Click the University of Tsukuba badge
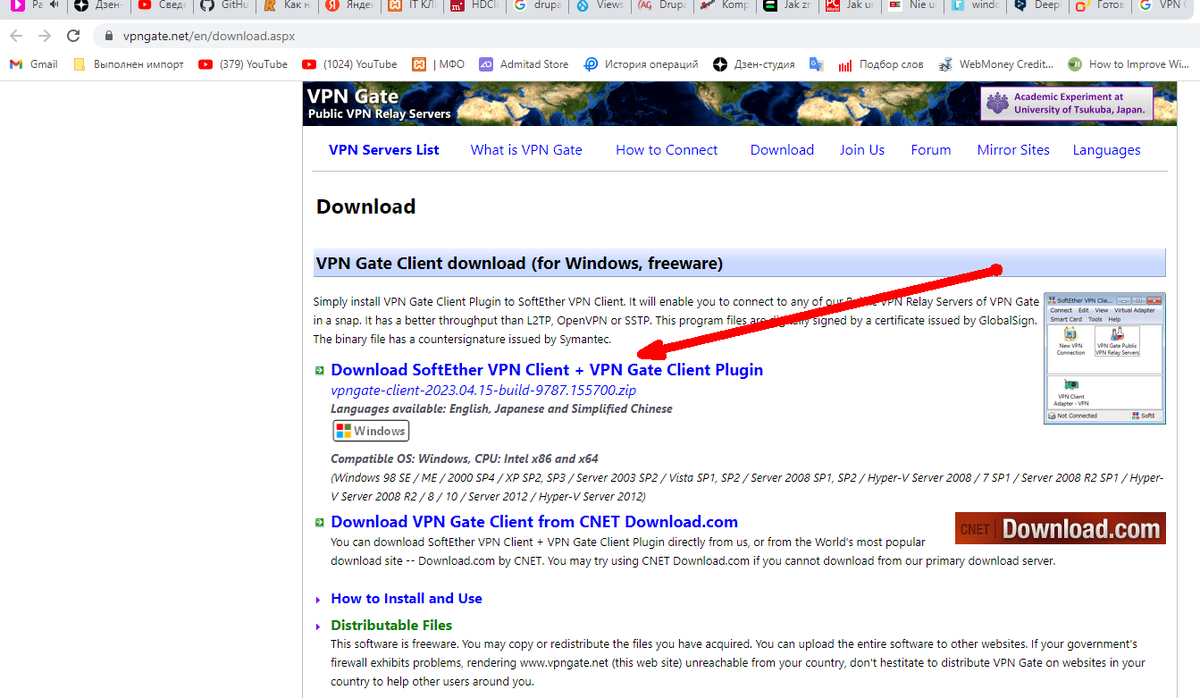This screenshot has height=698, width=1200. 1067,103
